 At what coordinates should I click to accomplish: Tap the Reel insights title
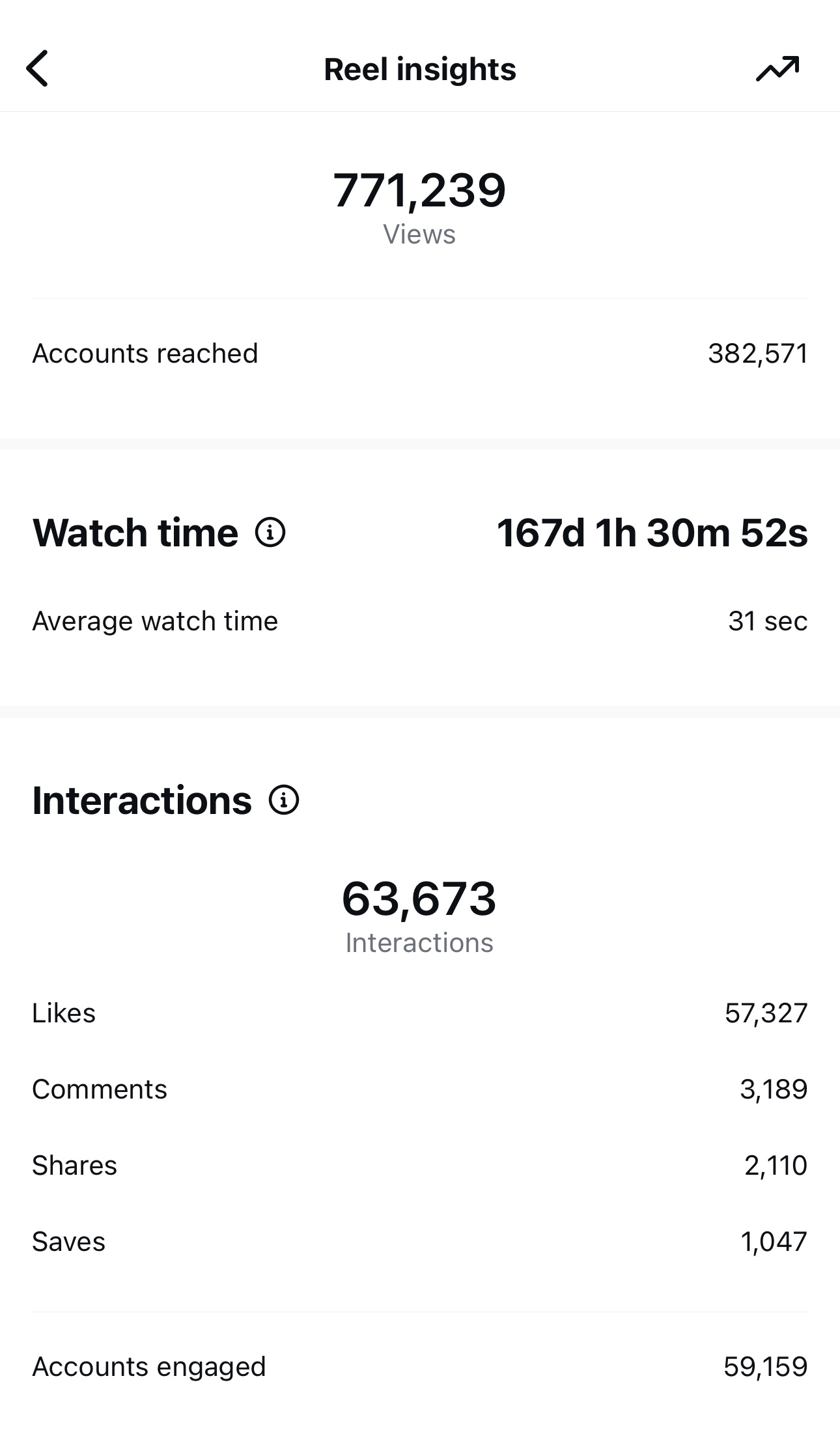click(x=420, y=69)
